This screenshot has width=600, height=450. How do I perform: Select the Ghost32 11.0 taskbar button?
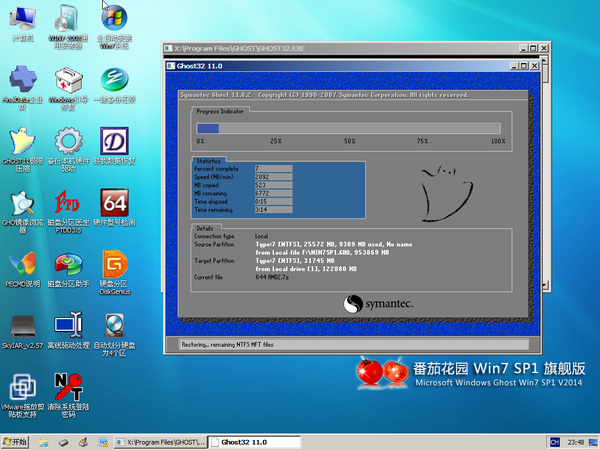click(254, 442)
